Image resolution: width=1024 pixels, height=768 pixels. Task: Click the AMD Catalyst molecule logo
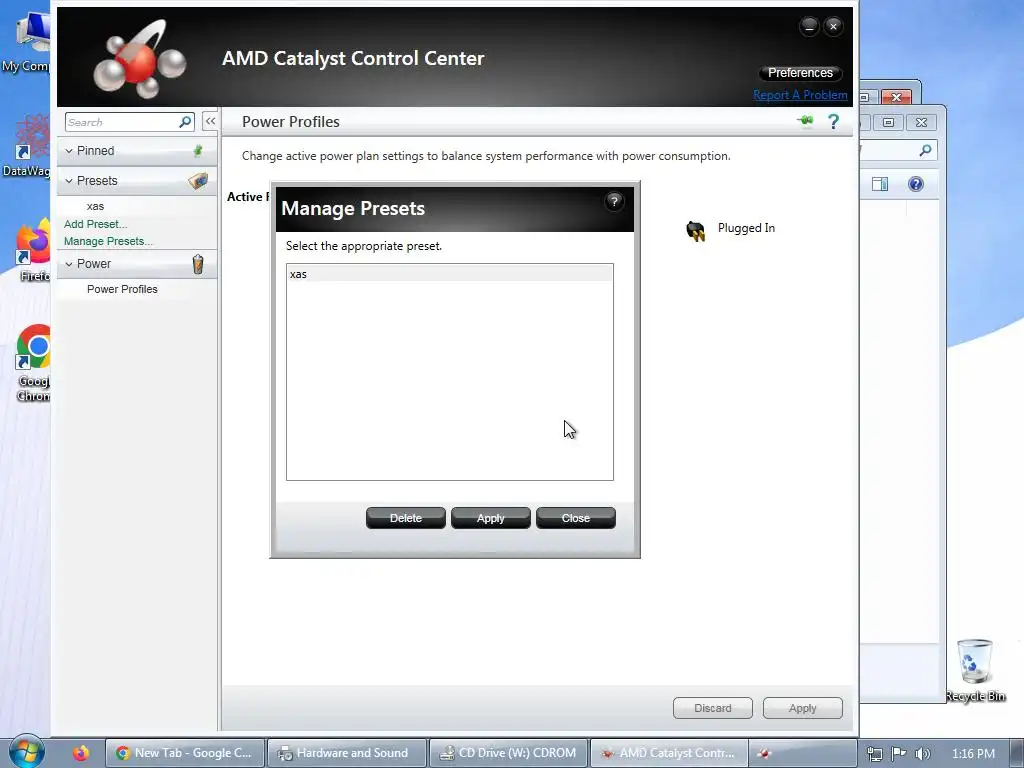tap(139, 60)
